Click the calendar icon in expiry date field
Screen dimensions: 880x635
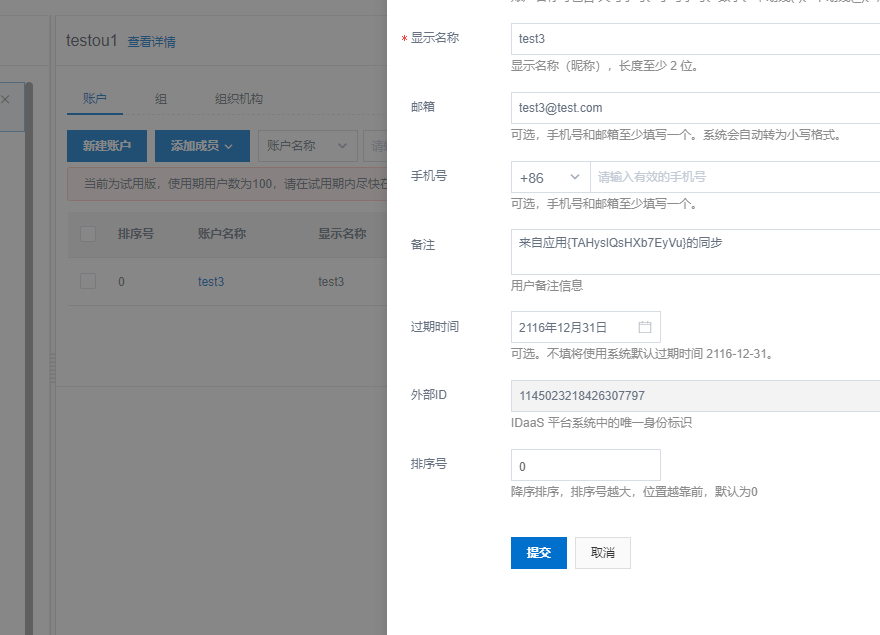coord(645,327)
